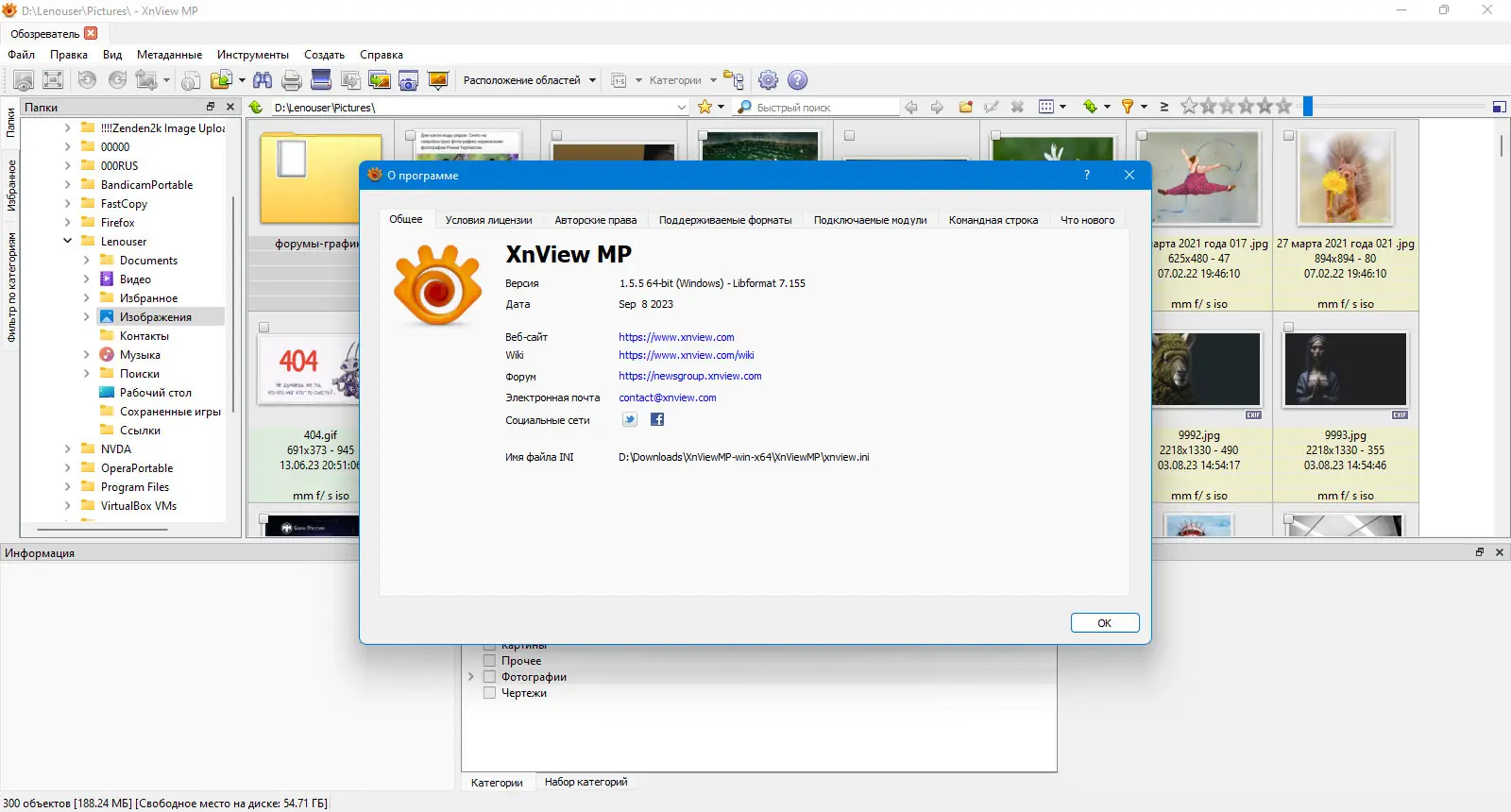Go up one folder level
The height and width of the screenshot is (812, 1511).
(256, 107)
